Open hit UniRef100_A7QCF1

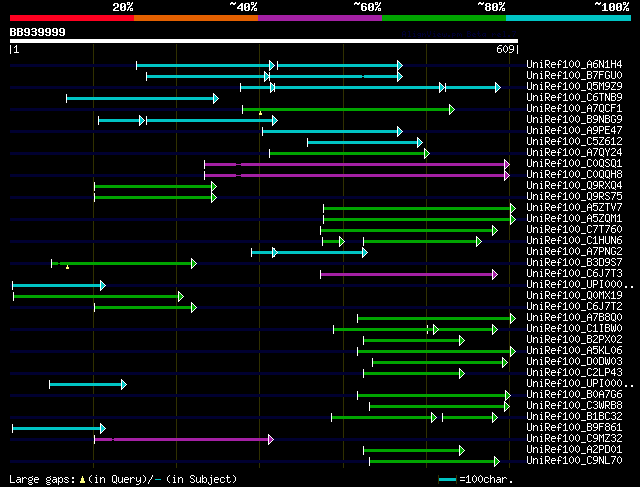point(574,109)
